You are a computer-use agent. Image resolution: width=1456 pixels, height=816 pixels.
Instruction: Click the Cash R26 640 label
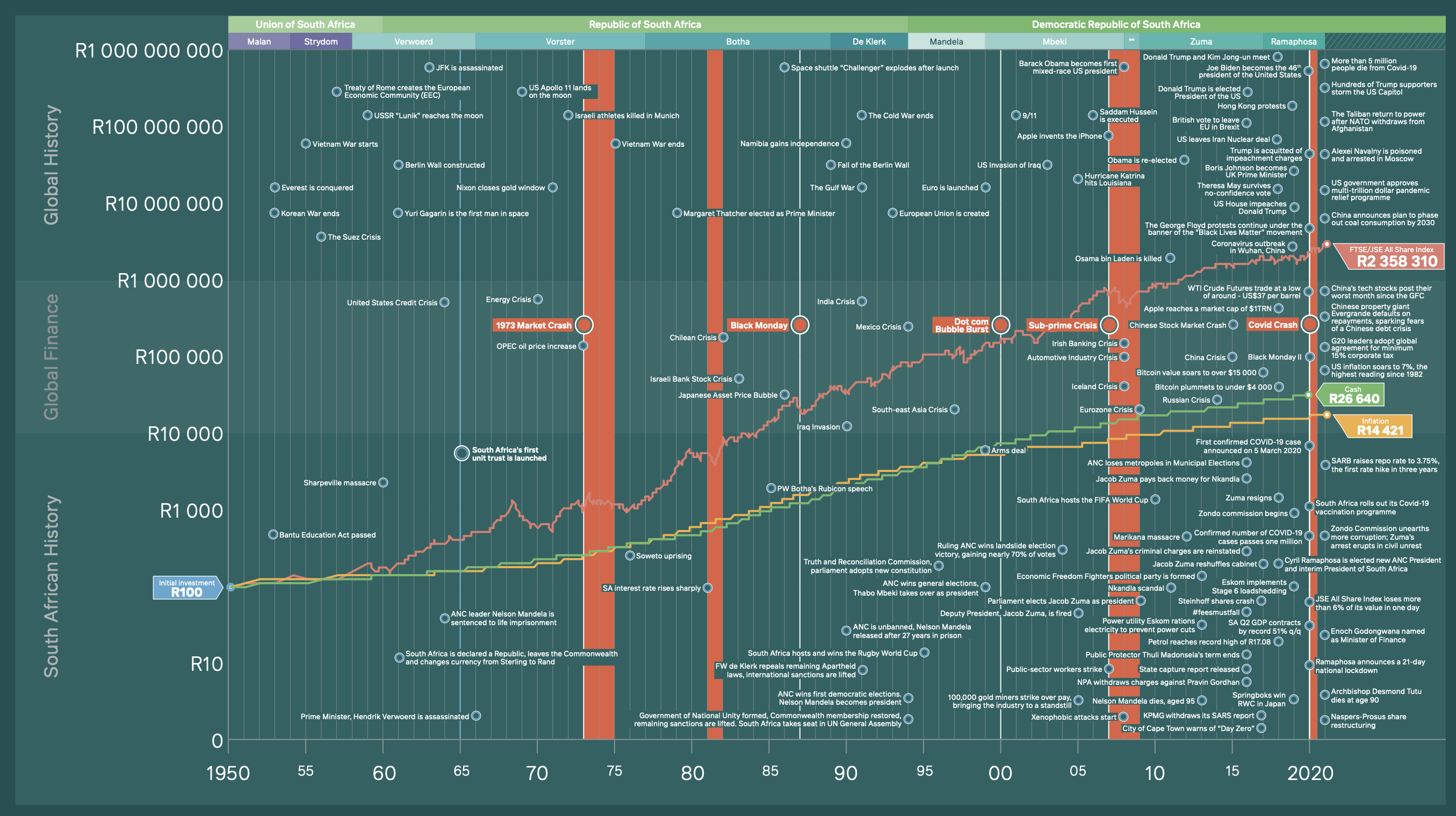[1353, 395]
